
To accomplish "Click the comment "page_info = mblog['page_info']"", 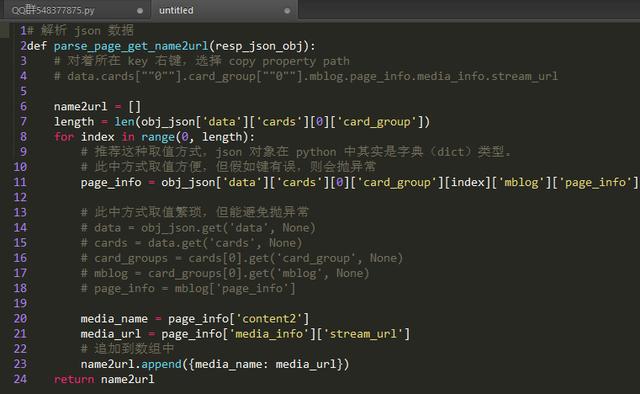I will click(x=188, y=288).
